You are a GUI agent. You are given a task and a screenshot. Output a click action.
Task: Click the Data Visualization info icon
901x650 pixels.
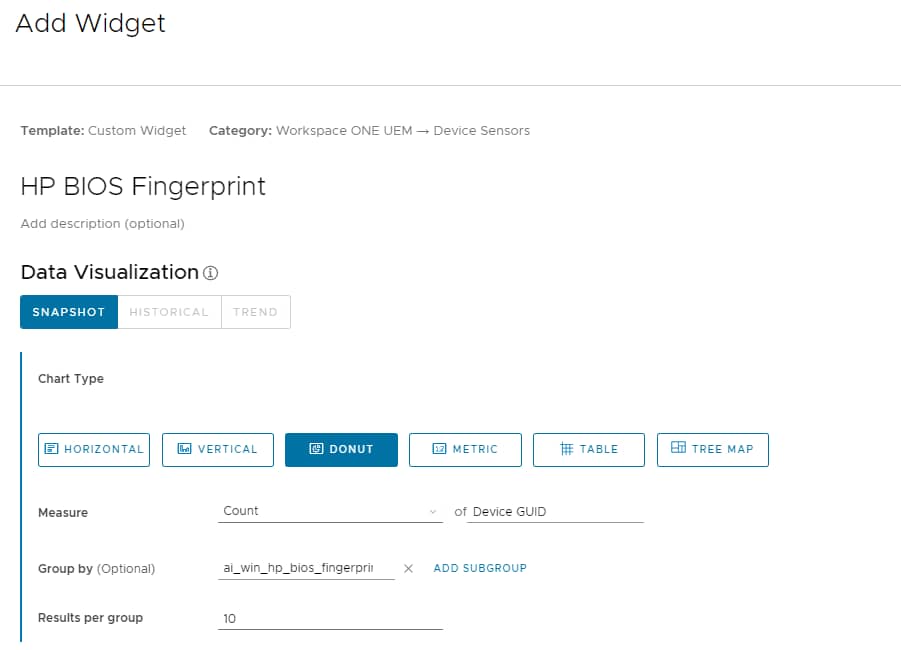coord(211,273)
